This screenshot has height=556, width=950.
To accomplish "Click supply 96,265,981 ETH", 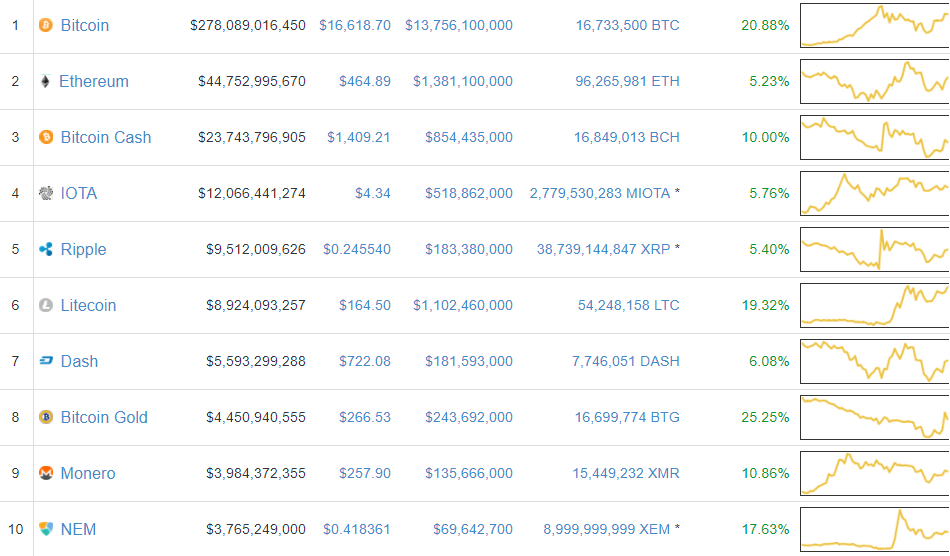I will tap(628, 81).
